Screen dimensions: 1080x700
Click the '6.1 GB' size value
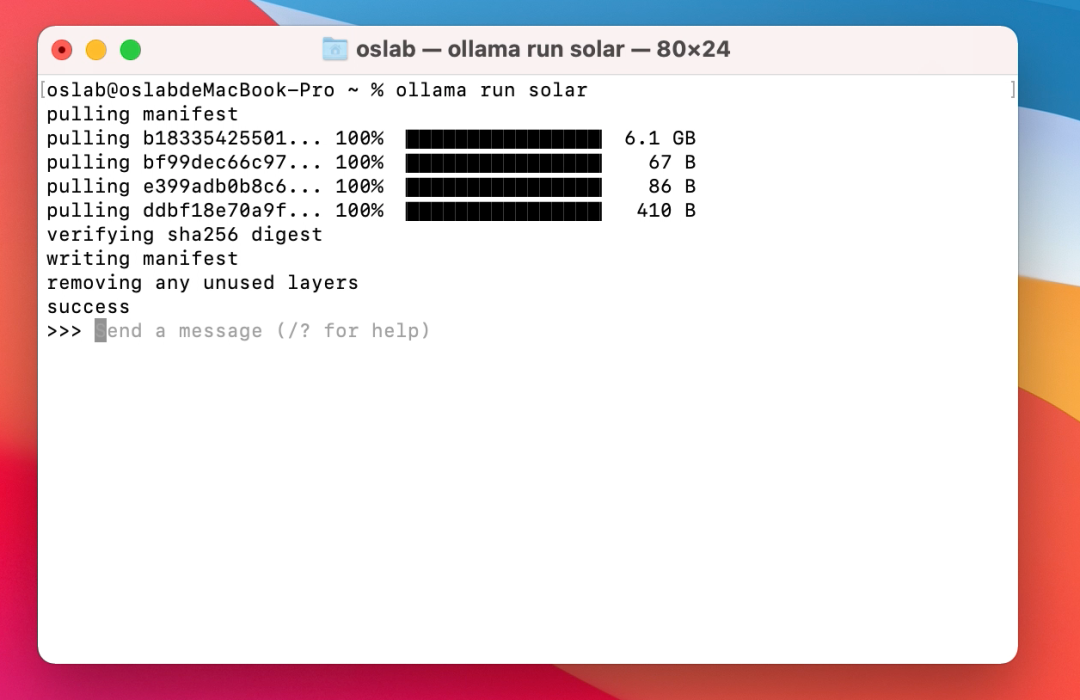click(660, 138)
